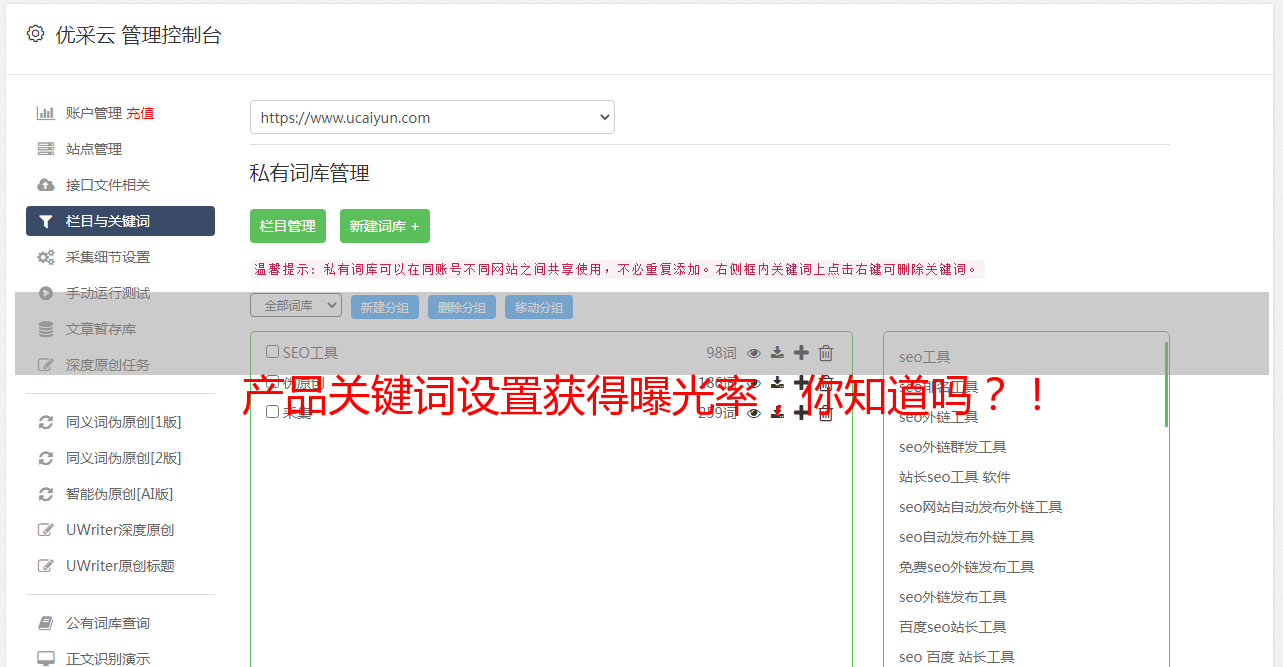Select keyword seo网站自动发布外链工具
This screenshot has height=667, width=1283.
pos(981,507)
